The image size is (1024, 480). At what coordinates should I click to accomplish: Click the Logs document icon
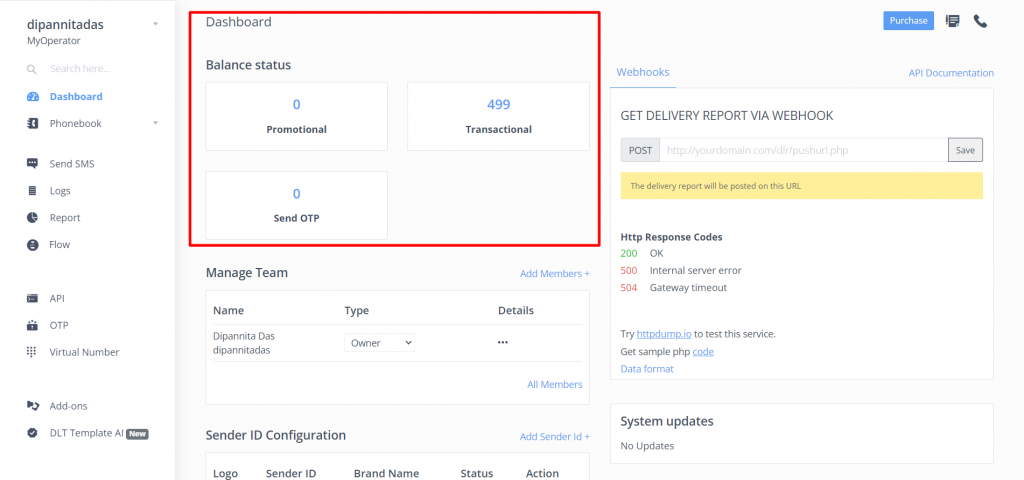click(33, 191)
